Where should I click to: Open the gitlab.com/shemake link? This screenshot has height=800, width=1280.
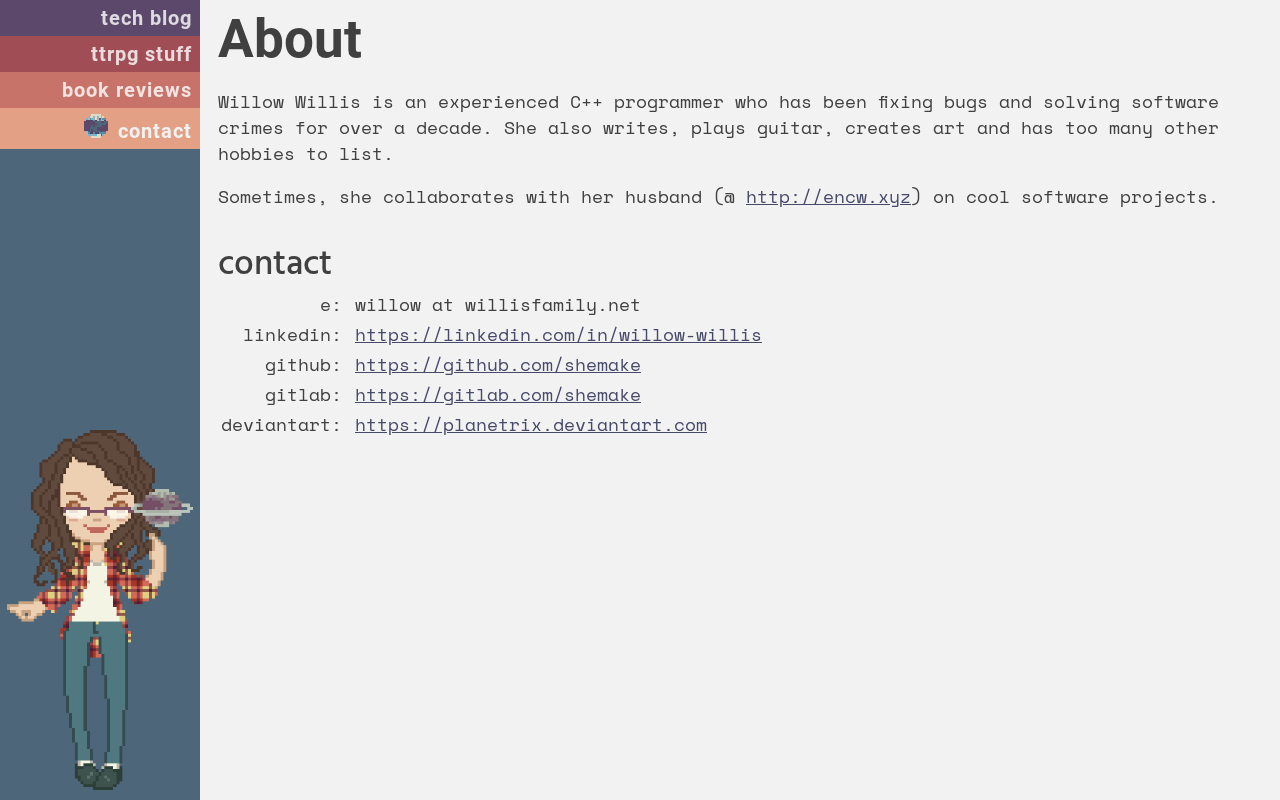[498, 395]
